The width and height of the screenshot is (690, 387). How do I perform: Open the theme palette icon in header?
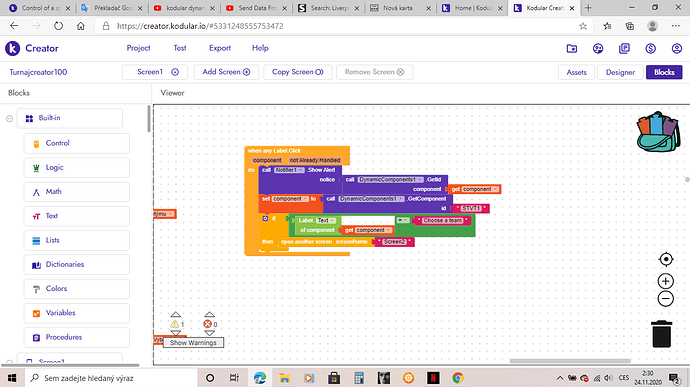tap(598, 48)
